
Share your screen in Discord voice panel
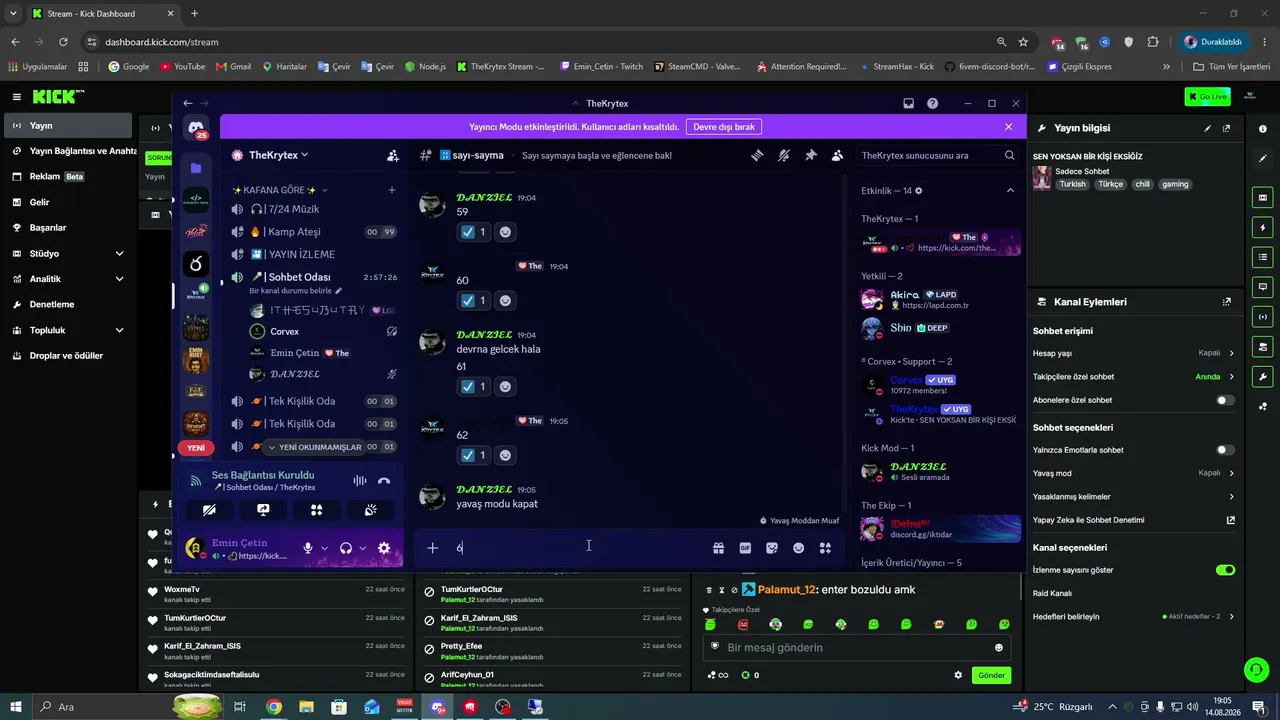(263, 510)
